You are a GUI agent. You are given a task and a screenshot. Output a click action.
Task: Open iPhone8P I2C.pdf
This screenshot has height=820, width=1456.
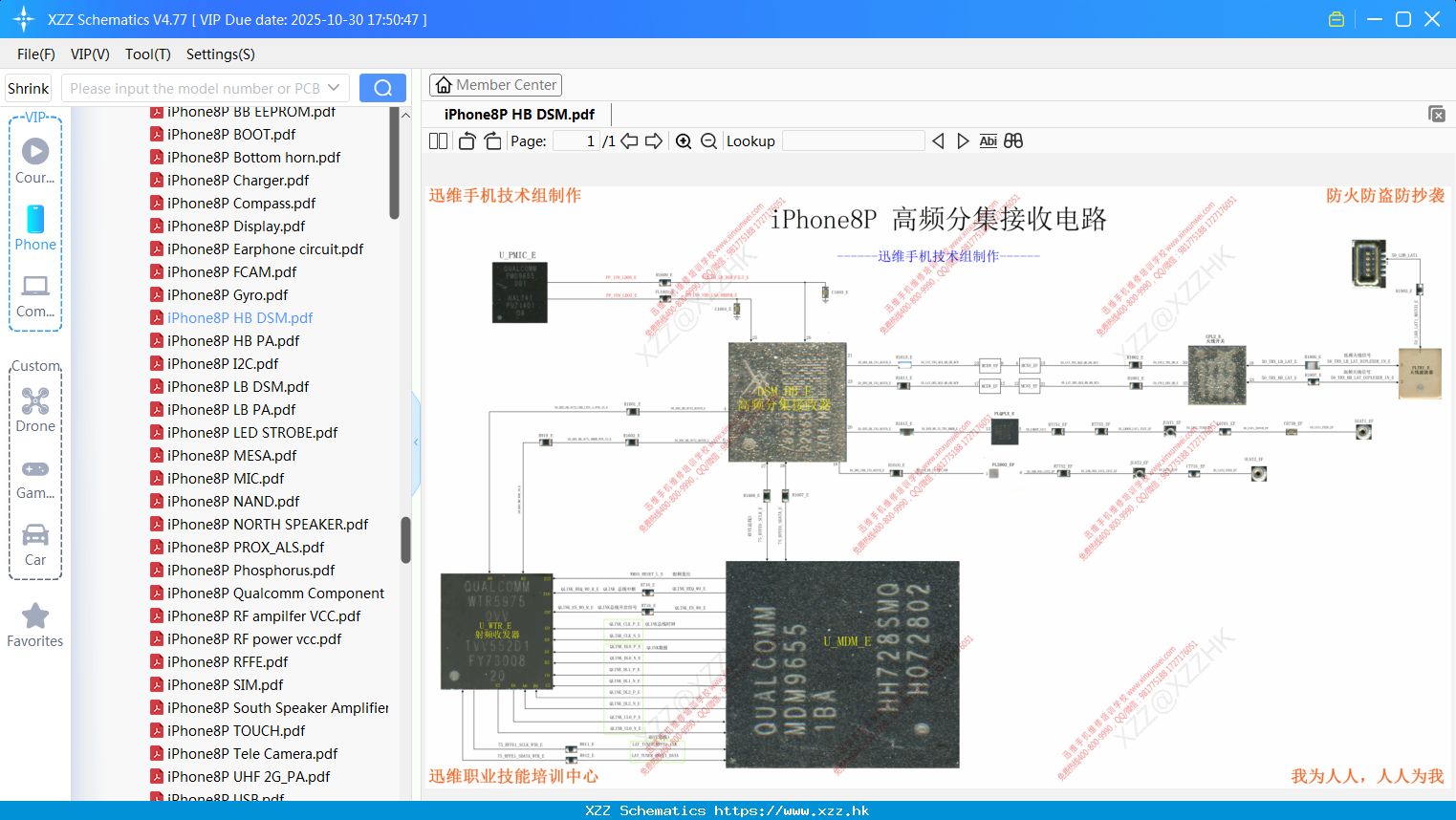pos(223,364)
